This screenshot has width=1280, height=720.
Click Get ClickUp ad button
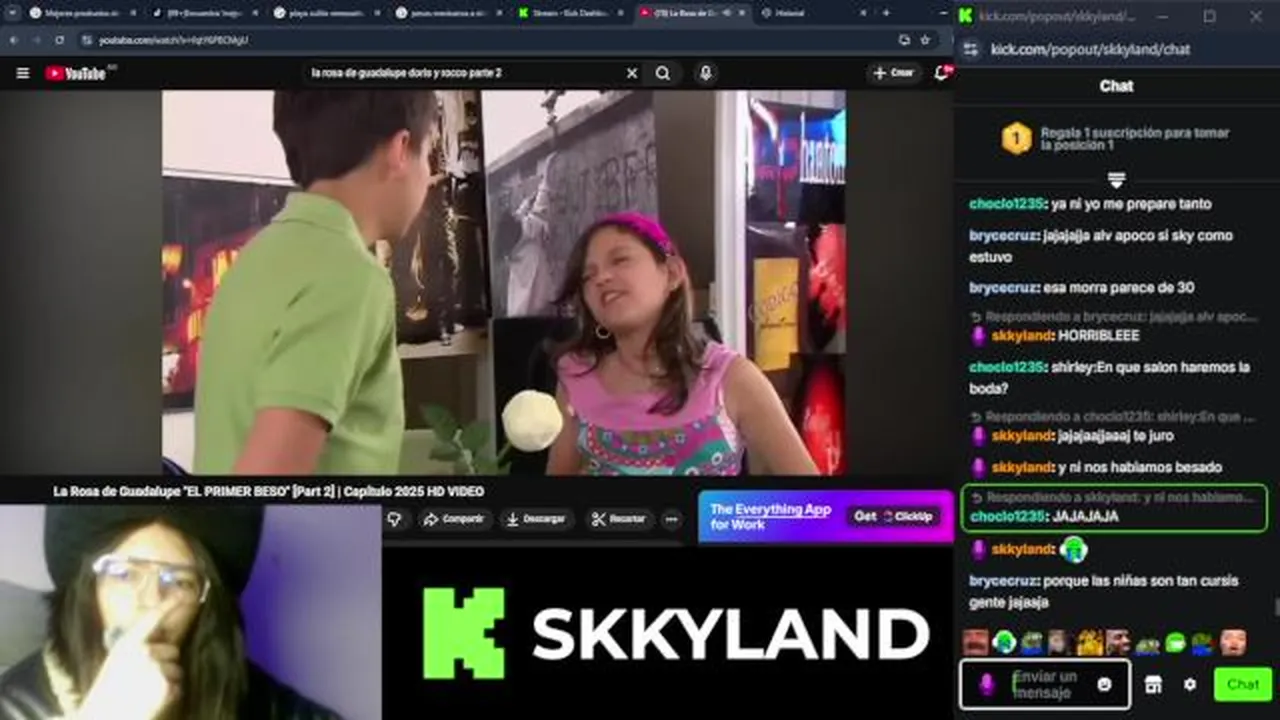[x=893, y=516]
